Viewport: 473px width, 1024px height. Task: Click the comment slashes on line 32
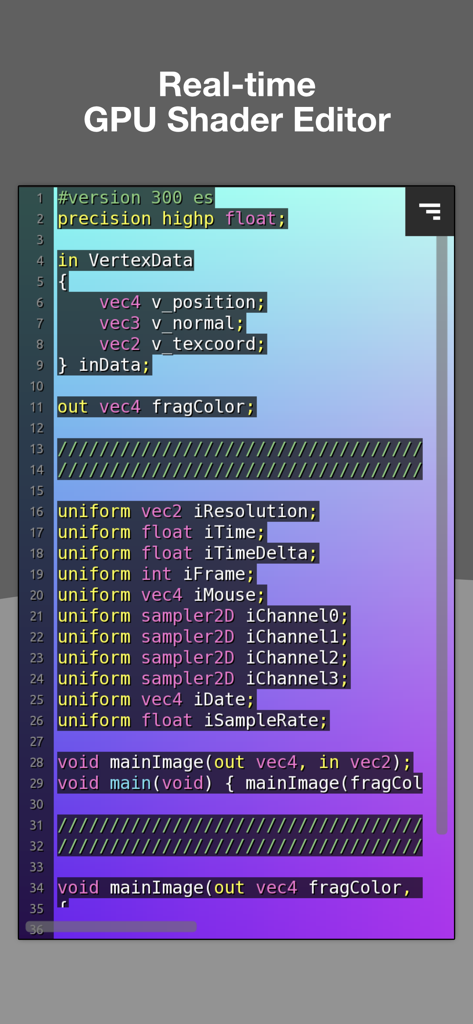240,846
